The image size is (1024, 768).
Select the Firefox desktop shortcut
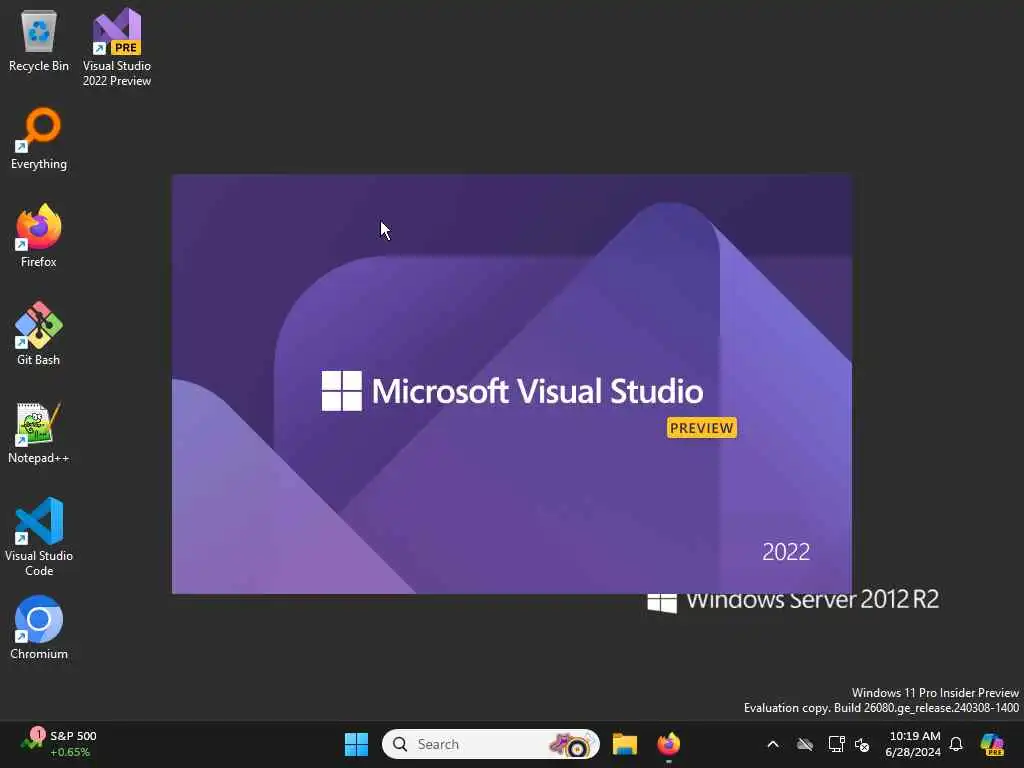click(x=39, y=236)
